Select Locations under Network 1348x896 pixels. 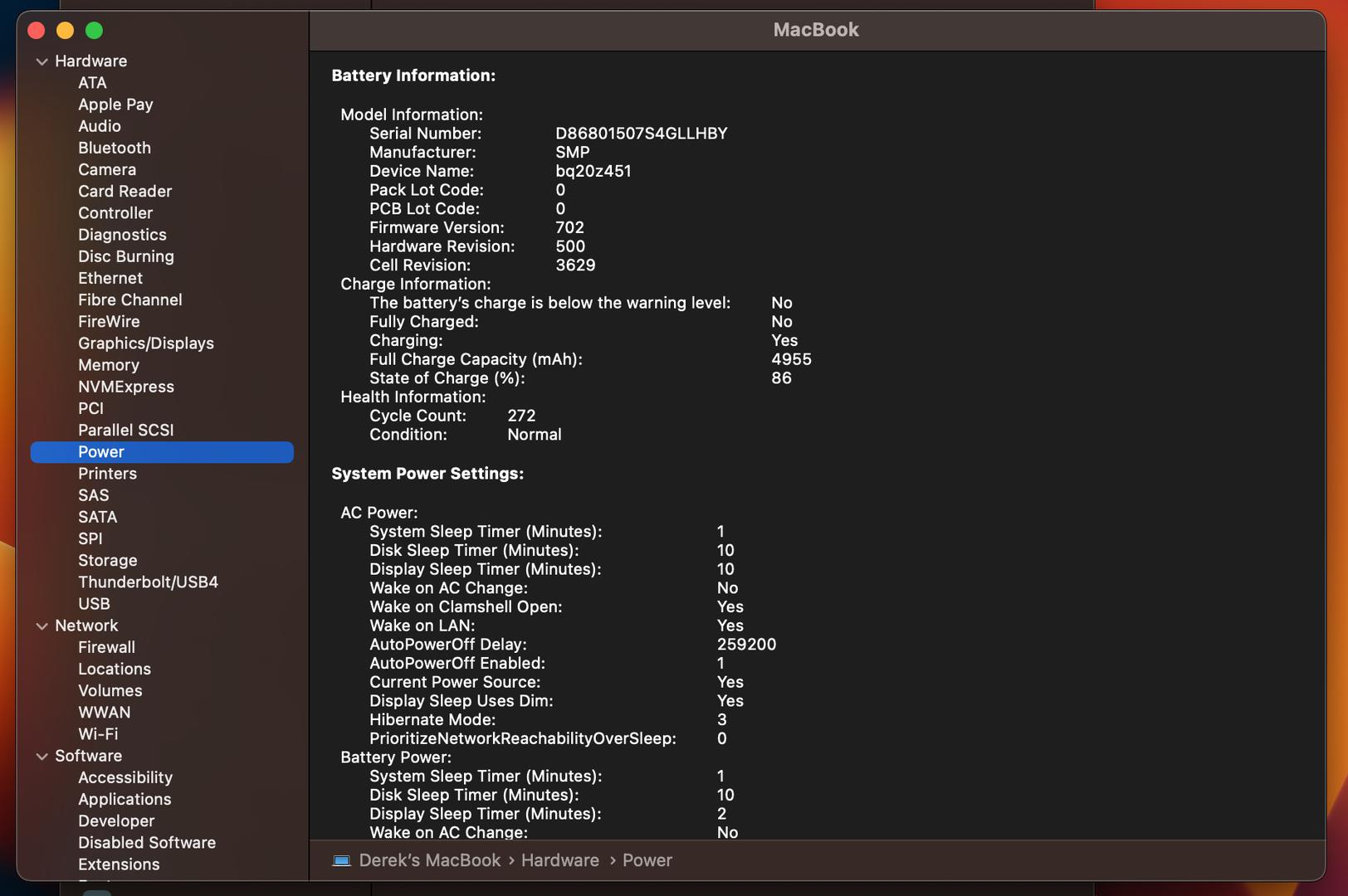click(115, 669)
